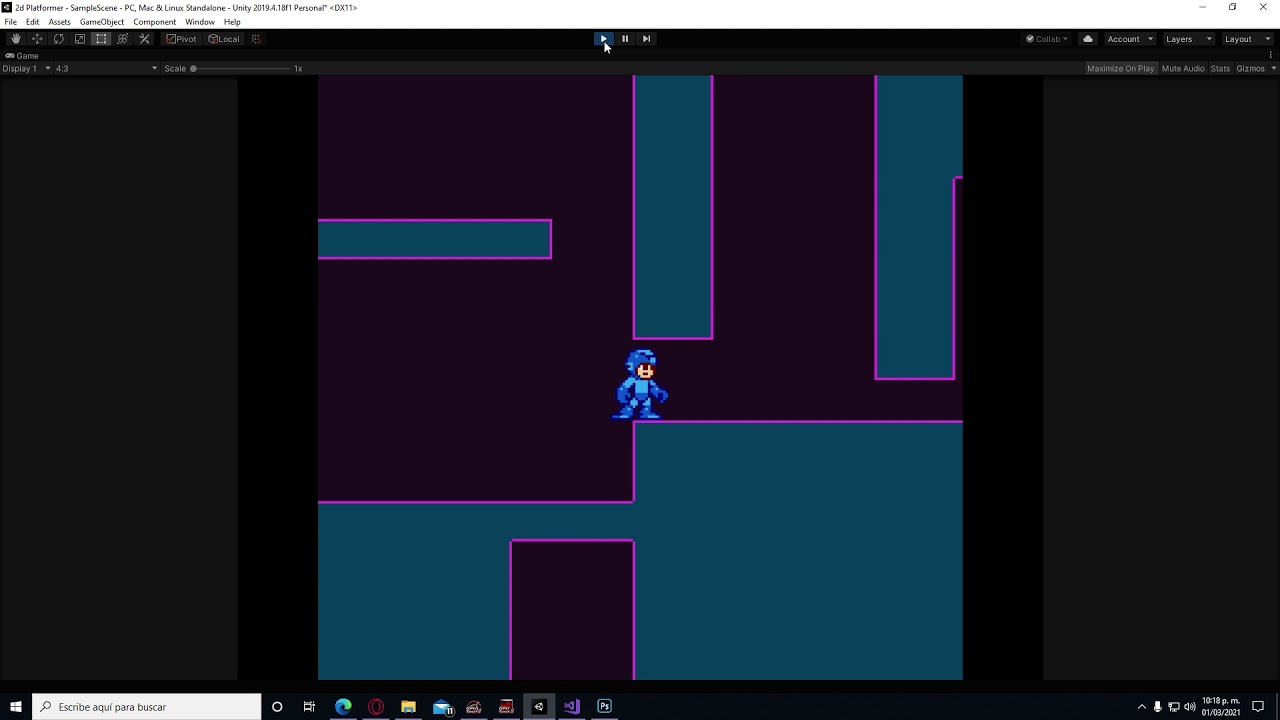Image resolution: width=1280 pixels, height=720 pixels.
Task: Open custom editor tools
Action: (144, 39)
